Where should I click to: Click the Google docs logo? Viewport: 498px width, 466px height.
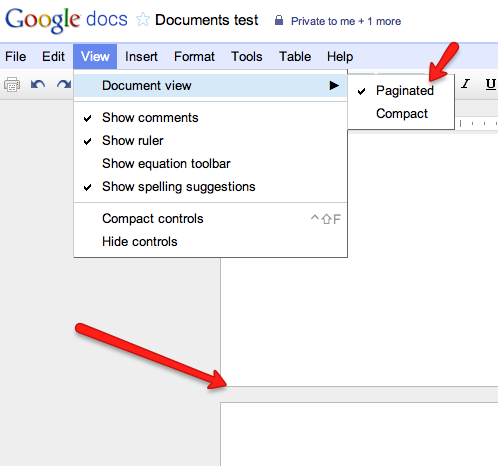66,20
